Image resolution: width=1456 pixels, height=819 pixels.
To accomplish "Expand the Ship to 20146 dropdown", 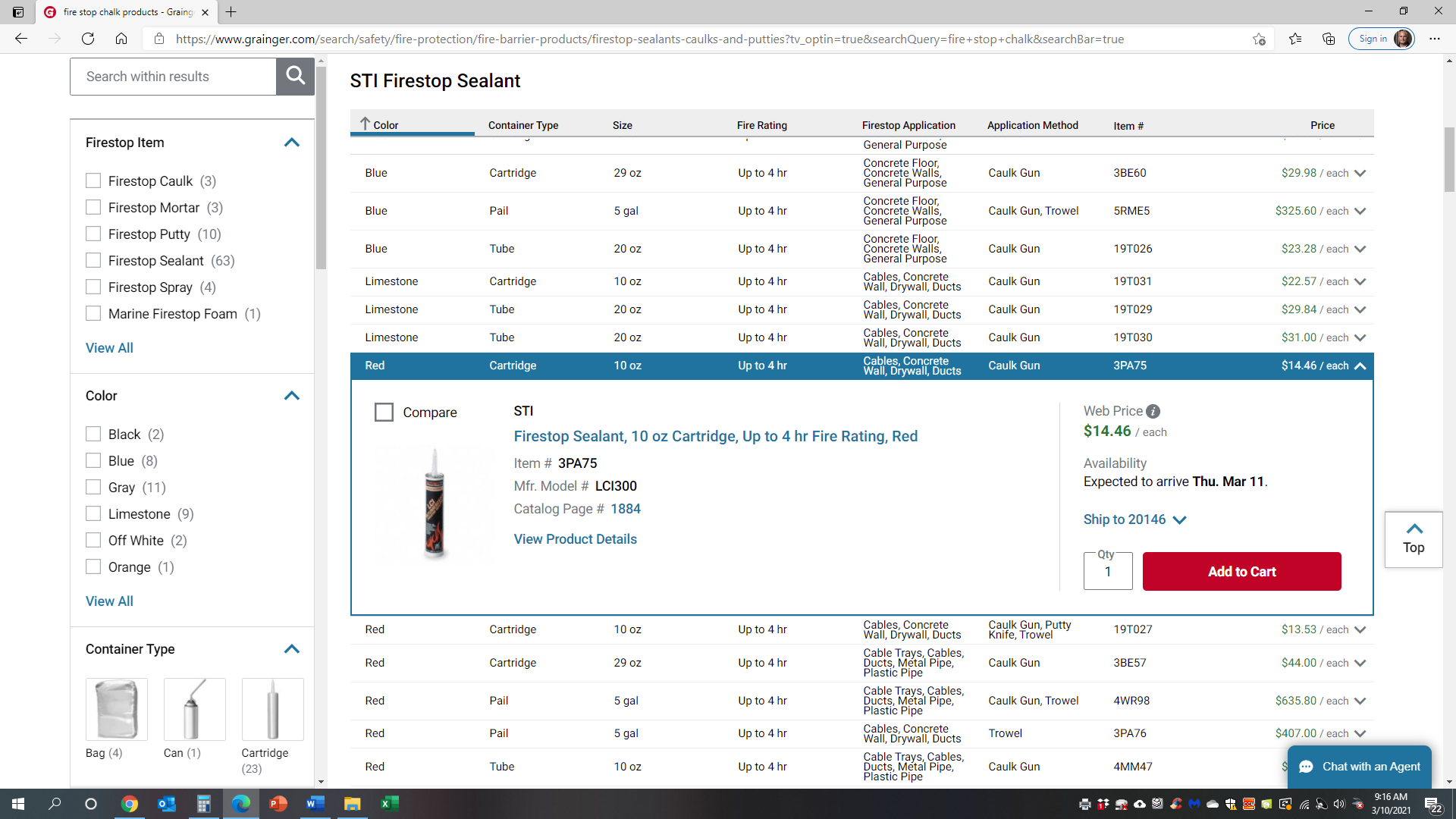I will pos(1134,519).
